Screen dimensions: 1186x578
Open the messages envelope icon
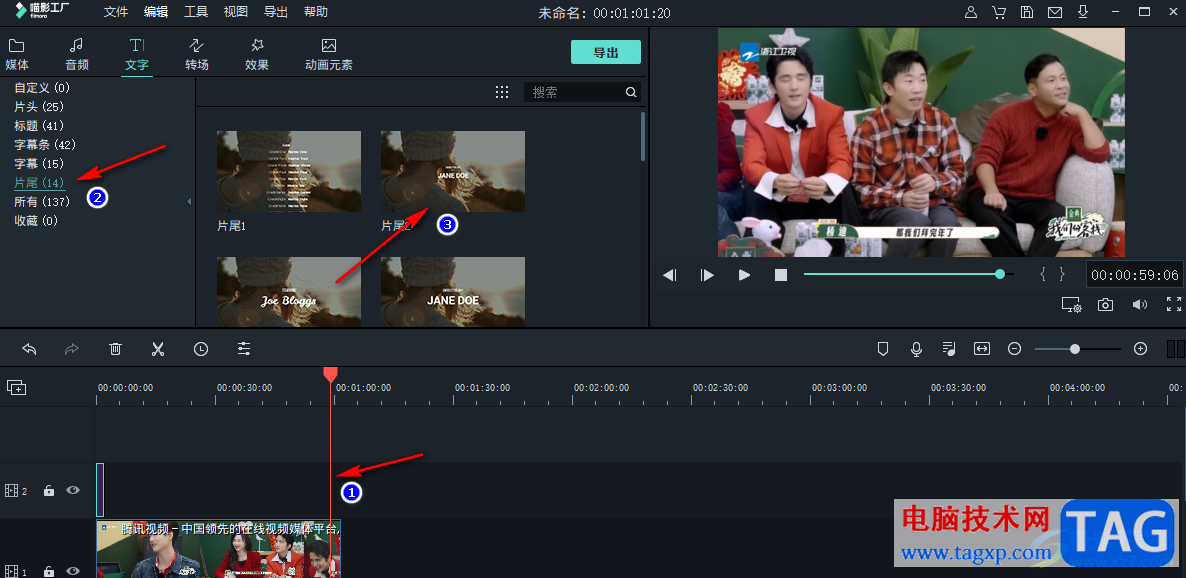(x=1054, y=12)
